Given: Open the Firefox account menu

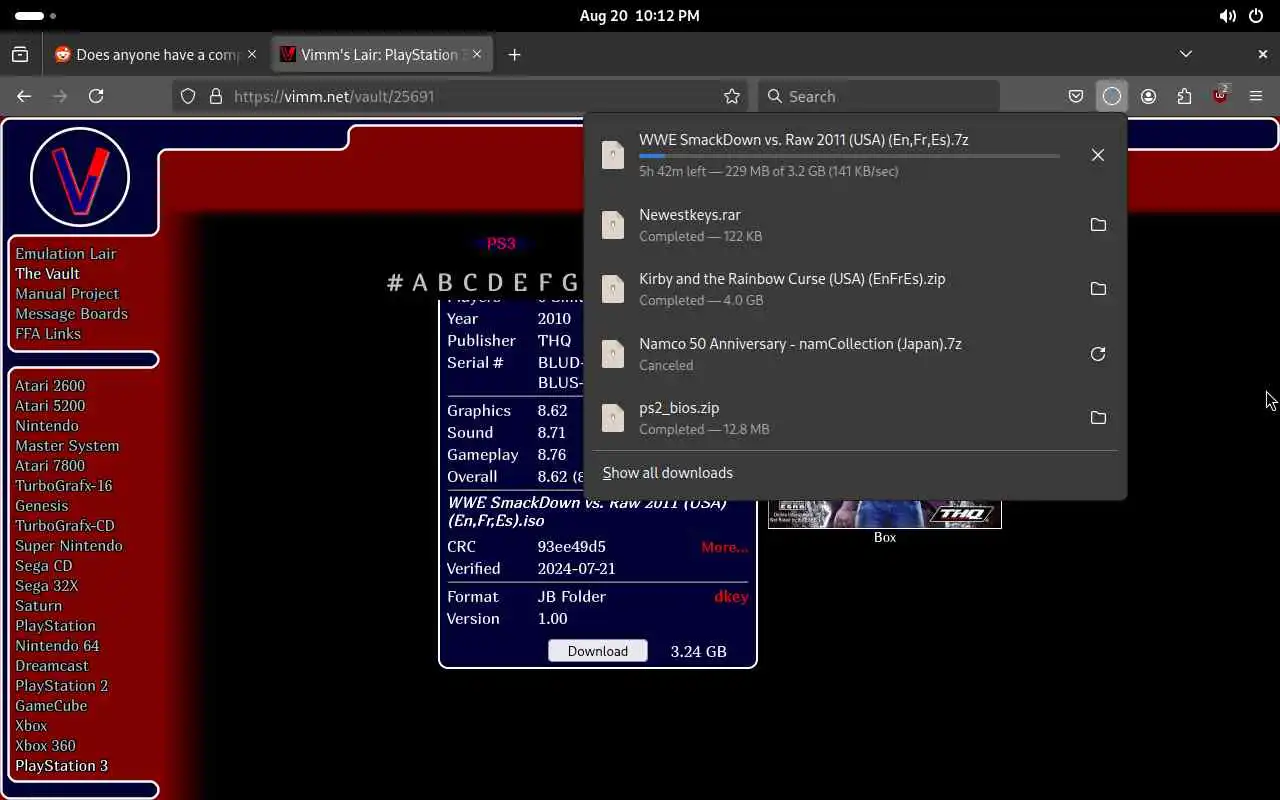Looking at the screenshot, I should (x=1148, y=96).
